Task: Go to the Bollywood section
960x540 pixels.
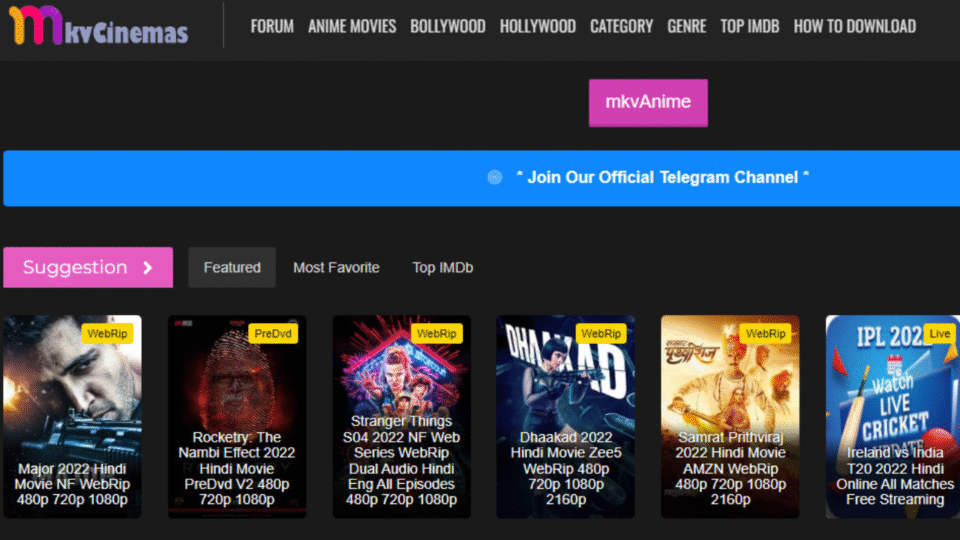Action: (448, 26)
